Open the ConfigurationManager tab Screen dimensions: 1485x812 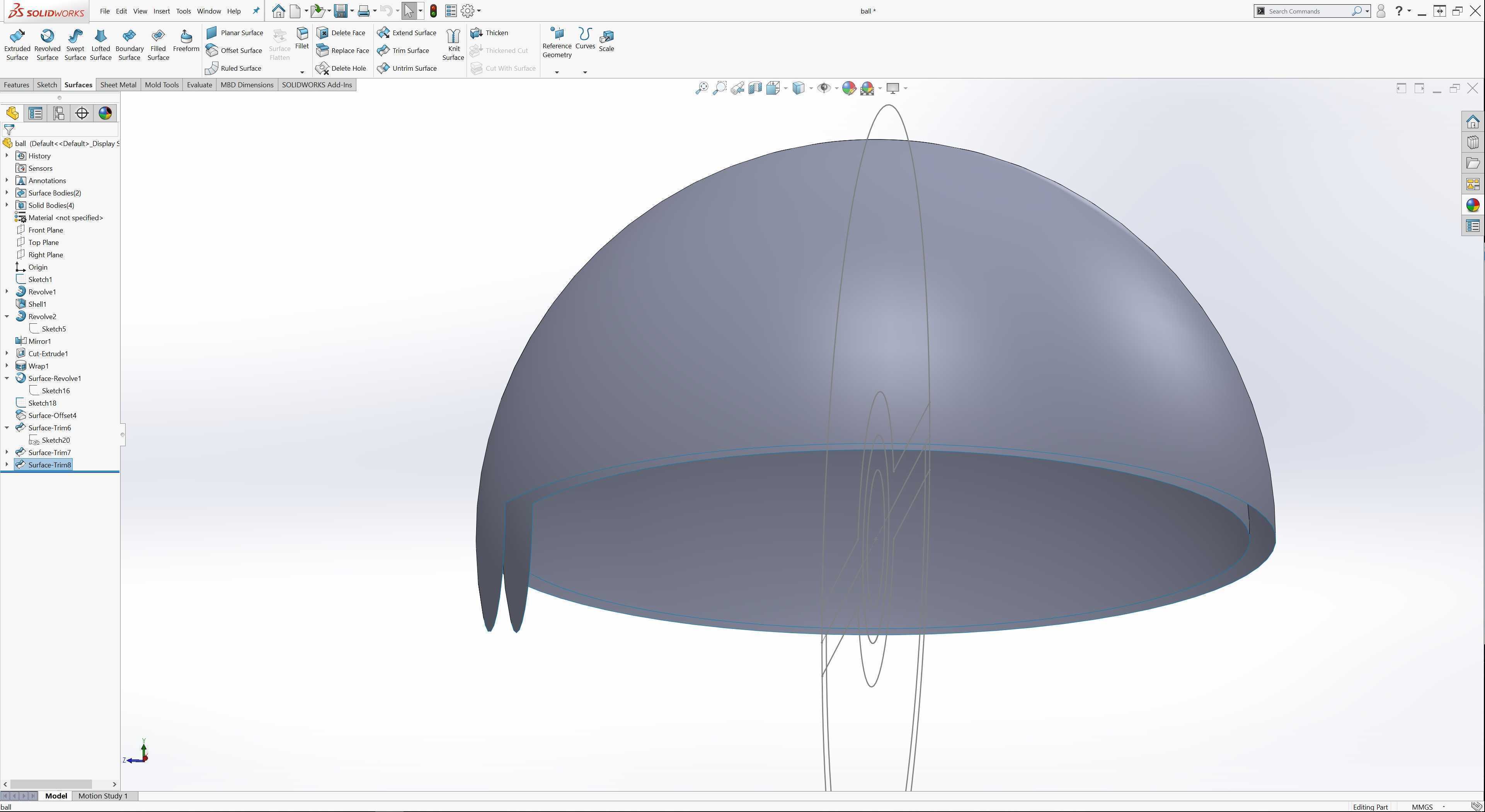click(x=58, y=114)
